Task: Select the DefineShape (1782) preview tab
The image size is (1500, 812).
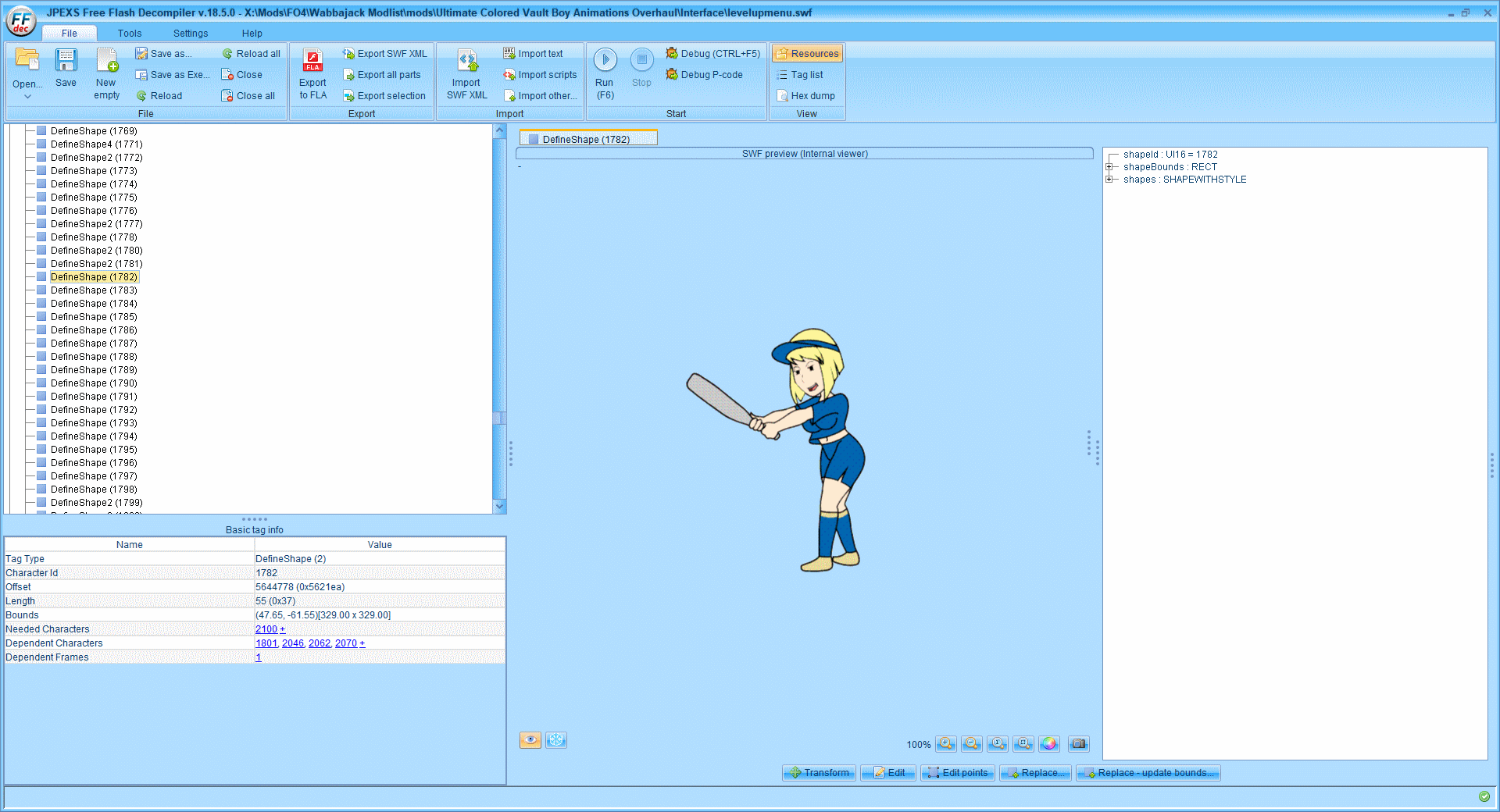Action: (587, 139)
